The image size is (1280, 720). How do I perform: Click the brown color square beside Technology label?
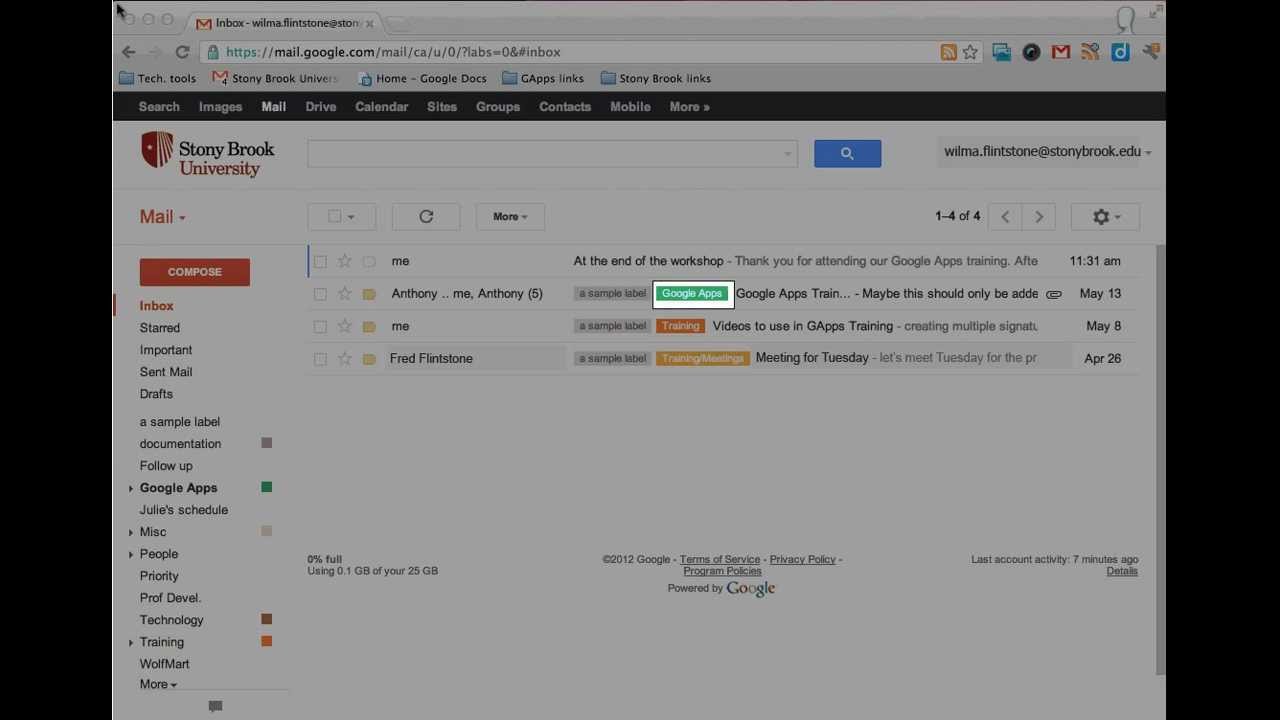pos(267,619)
